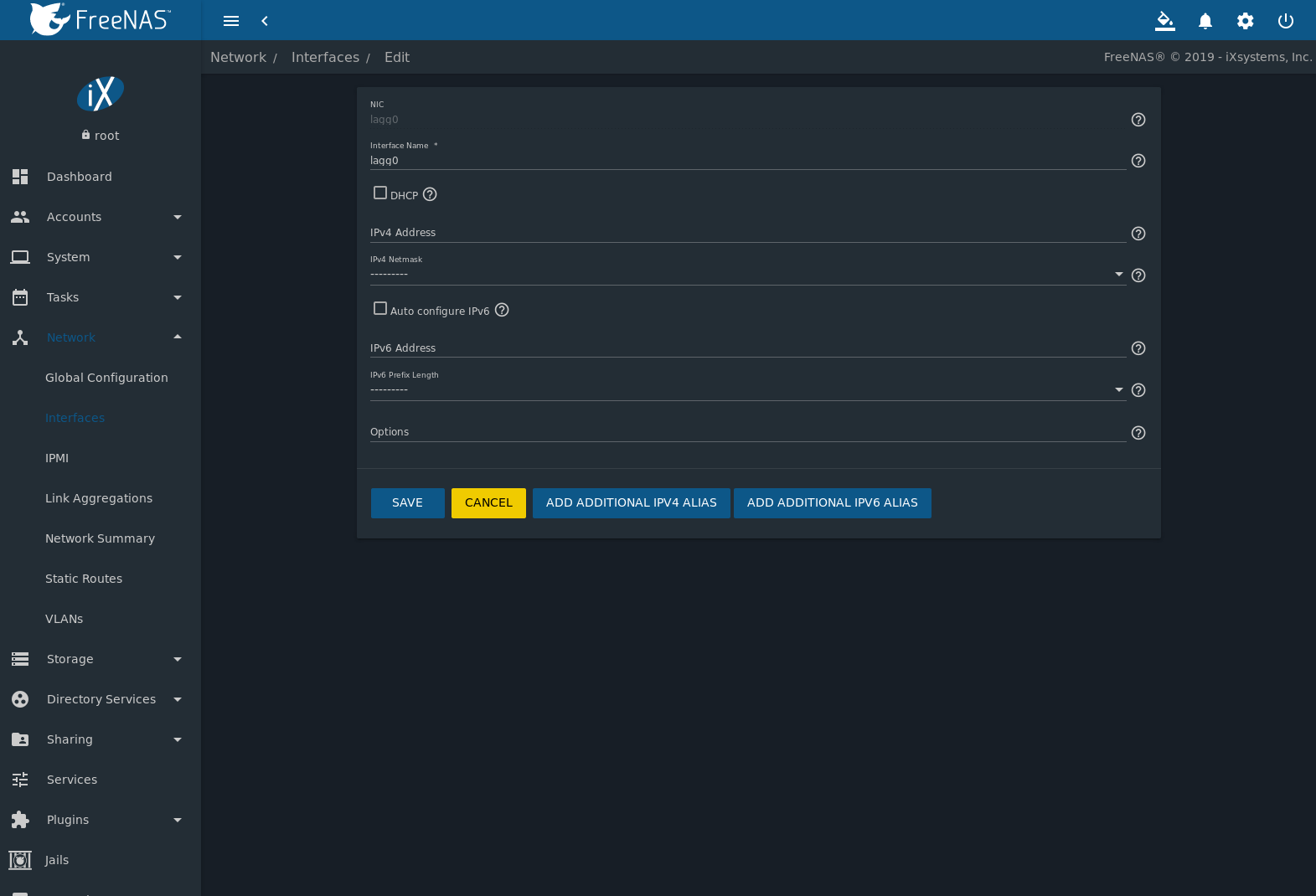Open the theme color picker icon
This screenshot has width=1316, height=896.
coord(1165,21)
